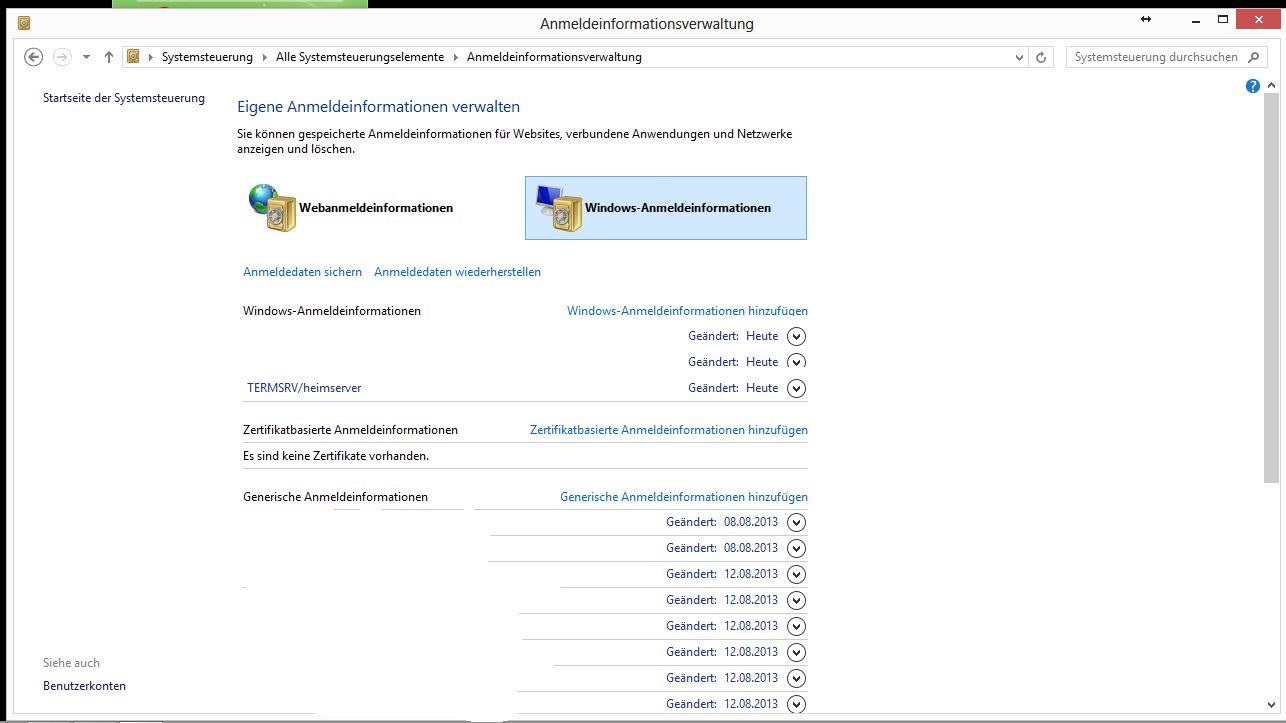Expand the first generic credential dated 12.08.2013
The height and width of the screenshot is (723, 1286).
click(x=796, y=574)
